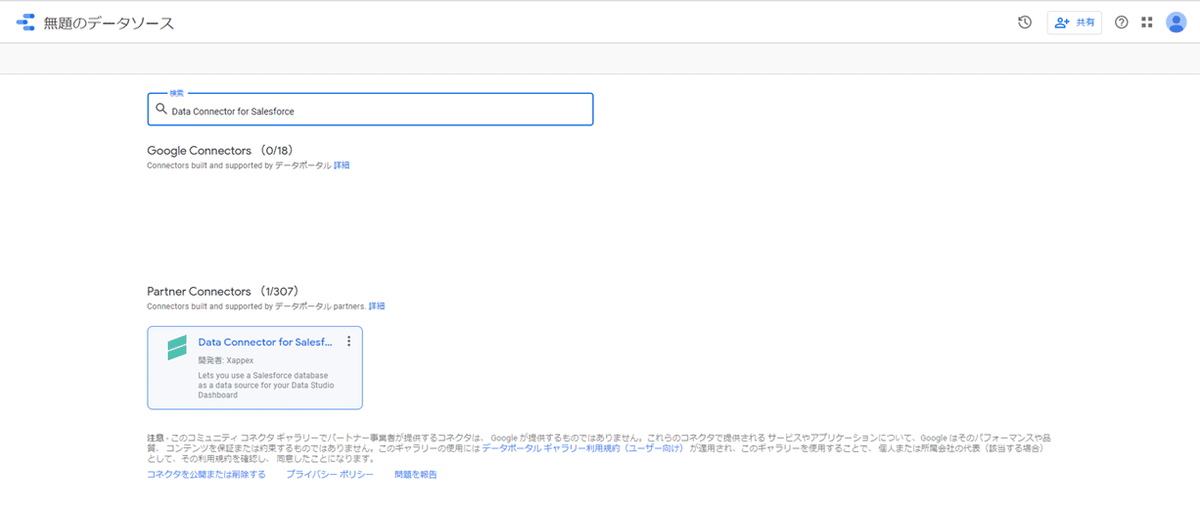Open 詳細 link under Google Connectors
Image resolution: width=1200 pixels, height=511 pixels.
[341, 165]
